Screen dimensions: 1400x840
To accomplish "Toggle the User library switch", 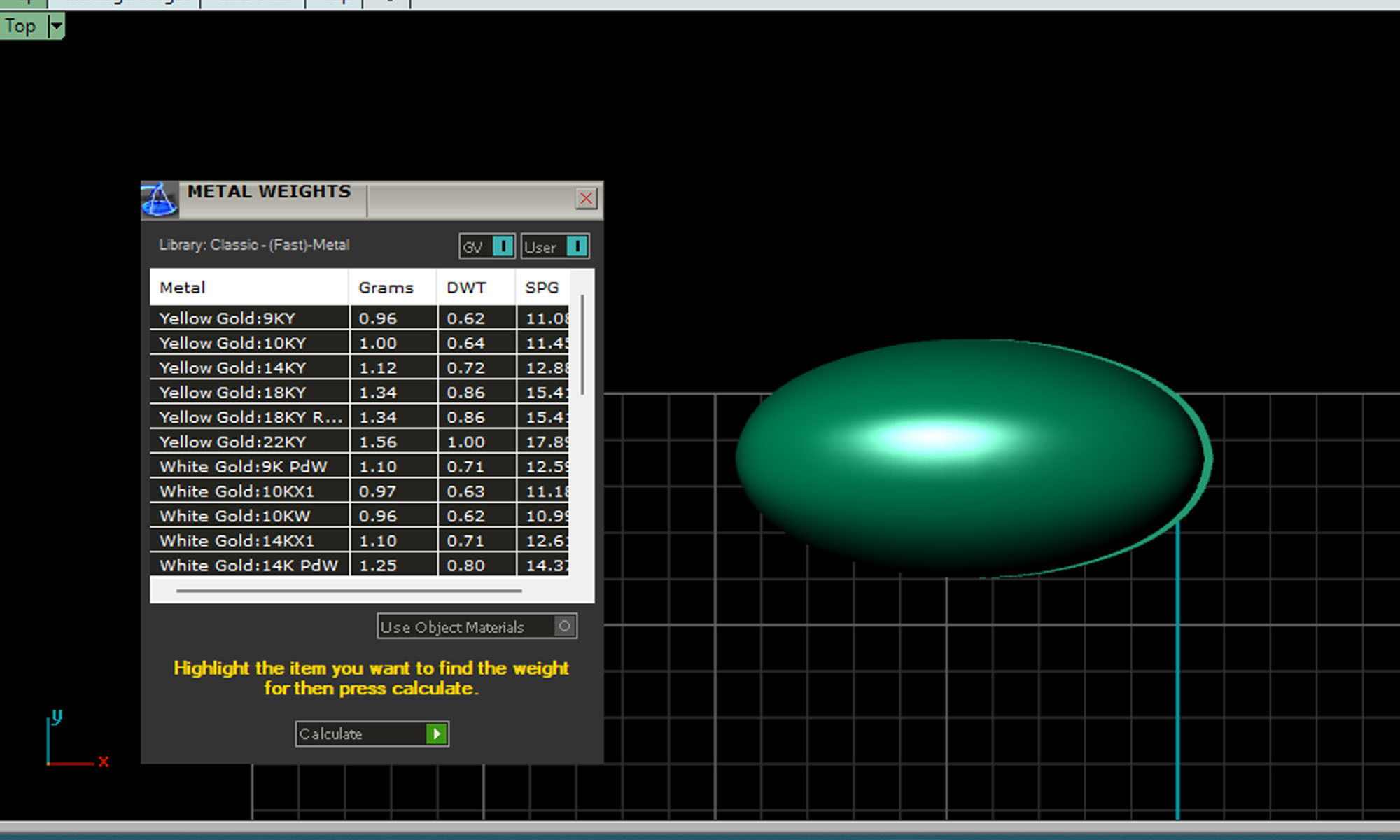I will click(x=576, y=246).
